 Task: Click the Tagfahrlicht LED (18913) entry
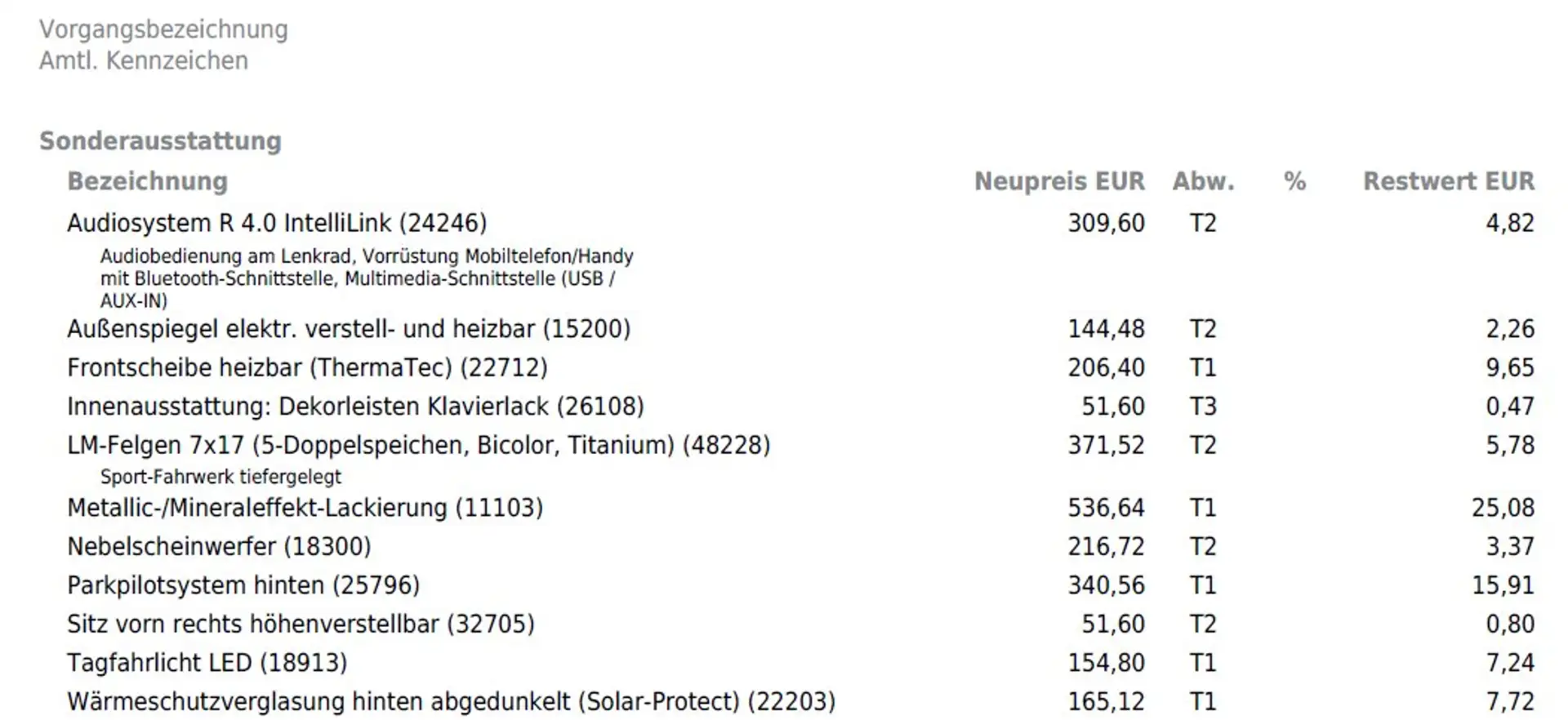(x=207, y=663)
